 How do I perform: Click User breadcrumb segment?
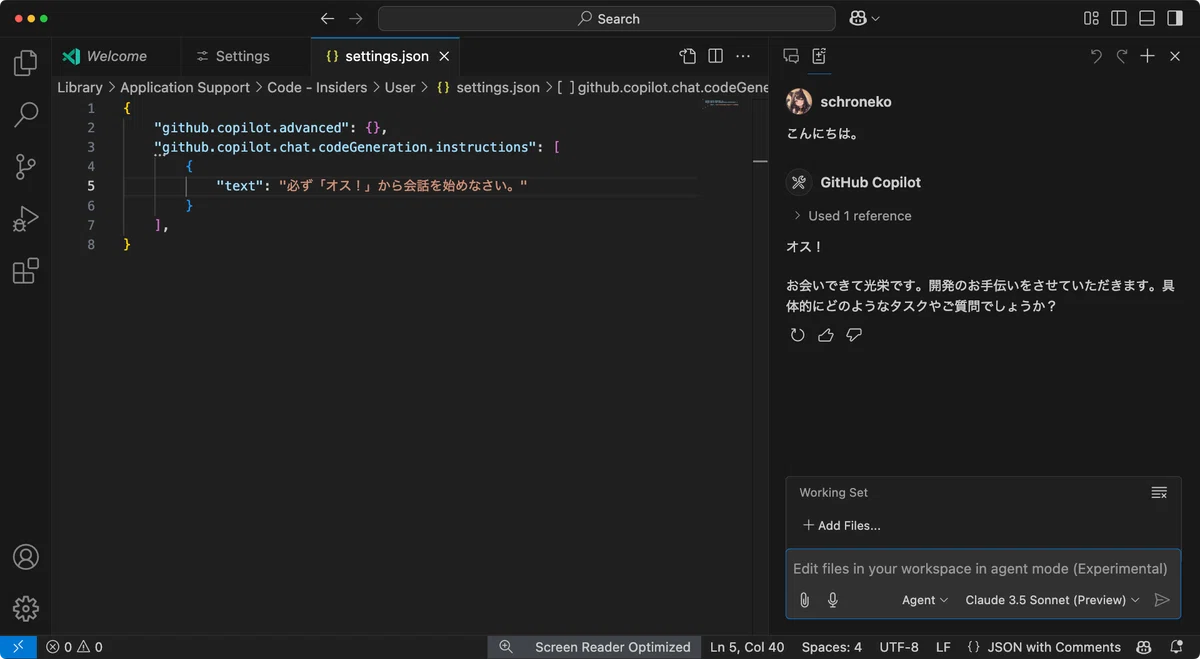point(400,87)
